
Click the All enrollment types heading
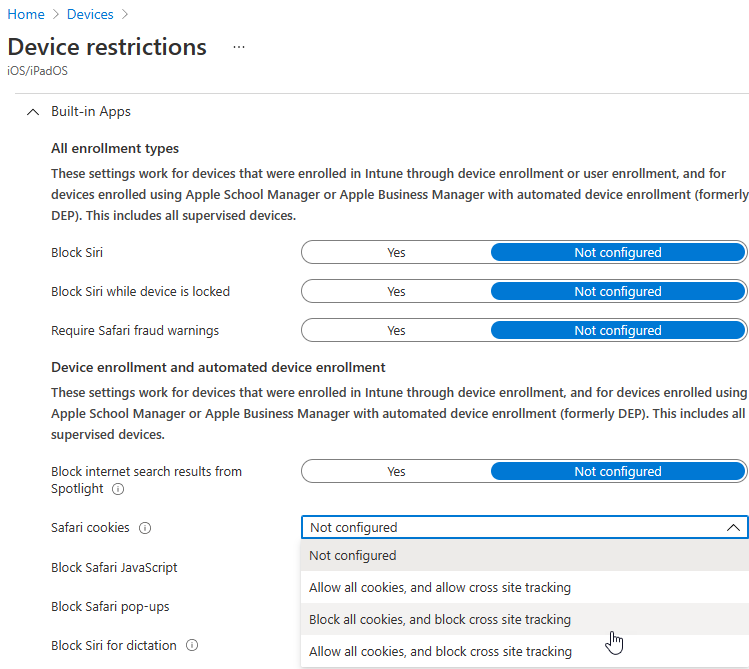pyautogui.click(x=115, y=149)
